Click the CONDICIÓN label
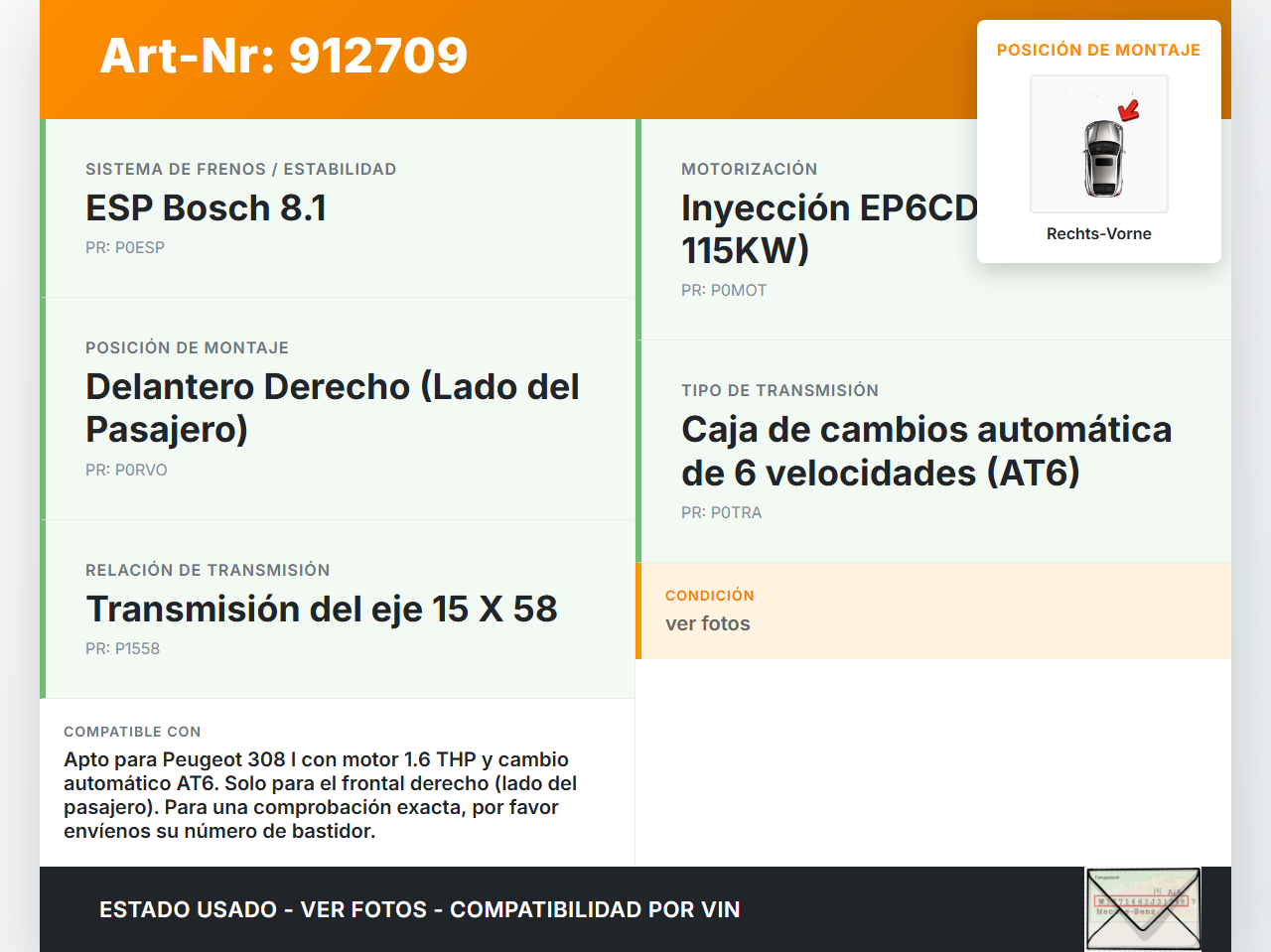This screenshot has width=1271, height=952. (x=709, y=596)
